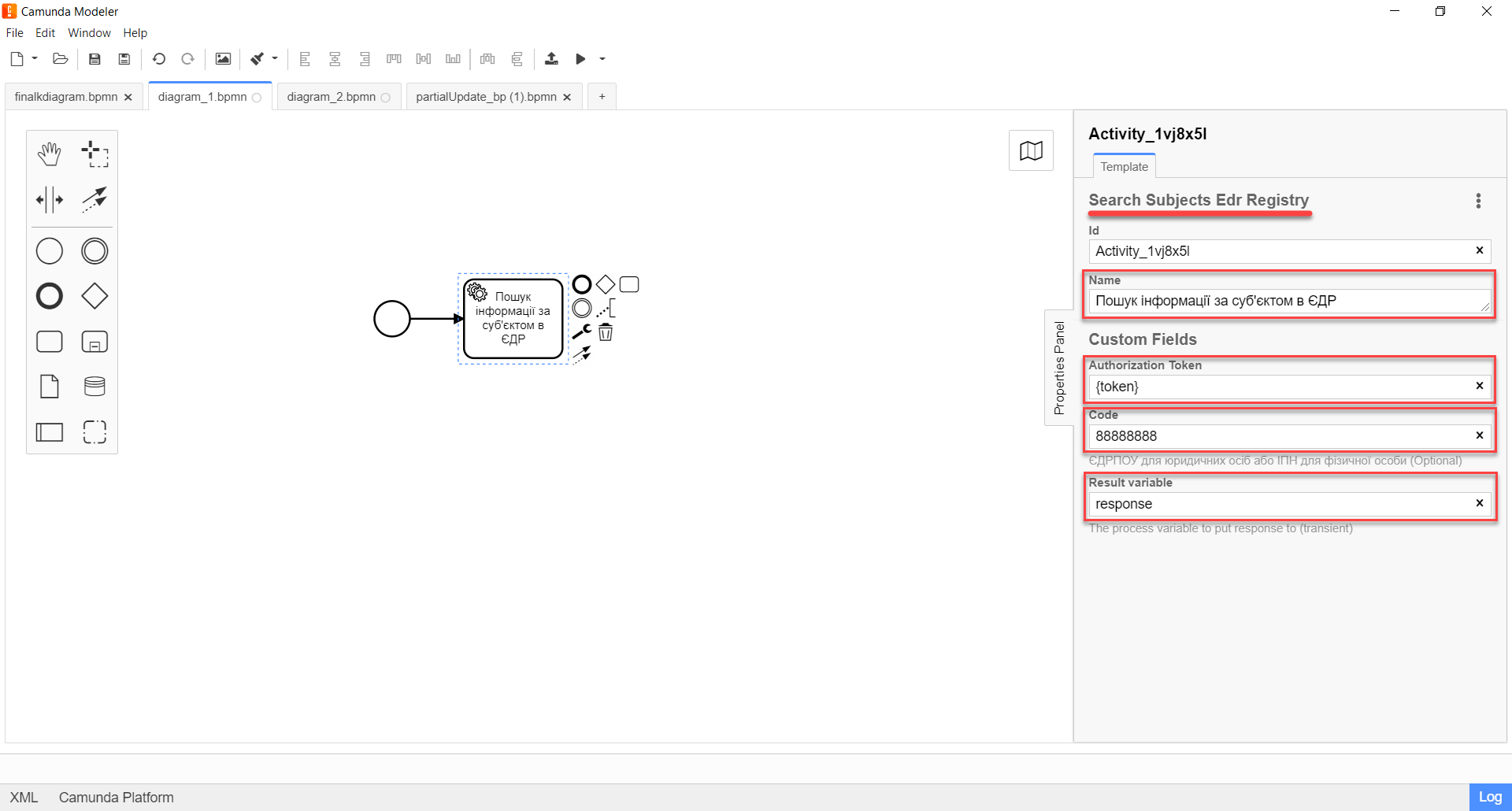The image size is (1512, 811).
Task: Clear the Code field value
Action: [x=1479, y=435]
